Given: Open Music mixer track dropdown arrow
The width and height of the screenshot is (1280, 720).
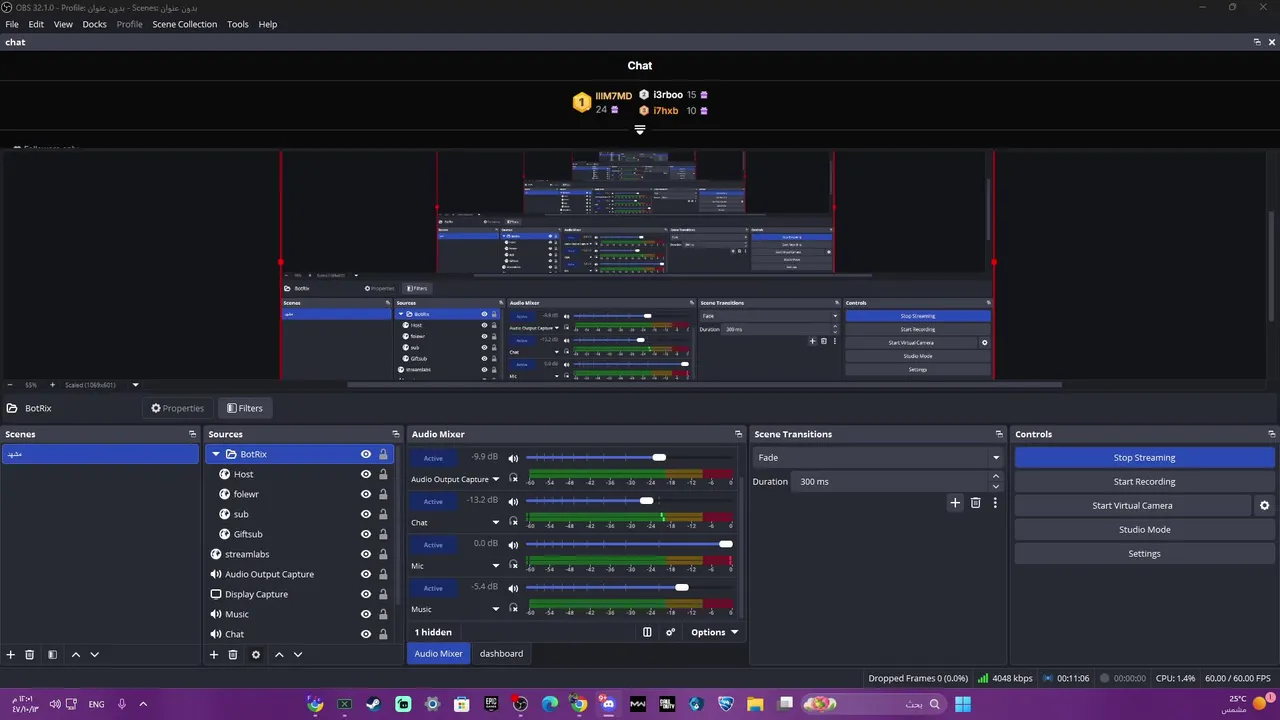Looking at the screenshot, I should click(495, 608).
